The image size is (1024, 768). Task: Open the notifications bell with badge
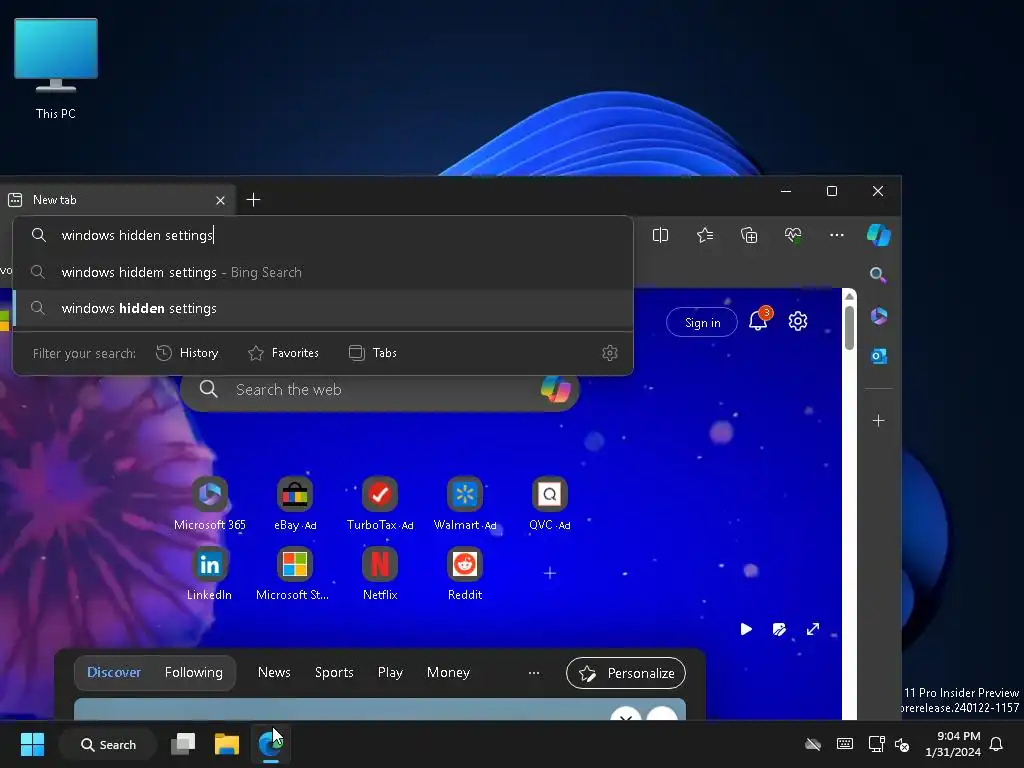(759, 319)
